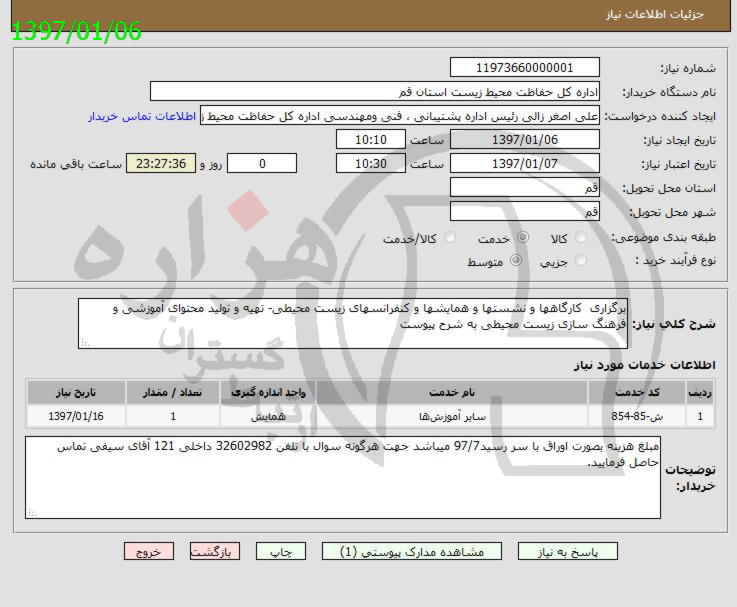Click the جزئیات اطلاعات نیاز page title
The image size is (737, 607).
coord(655,15)
